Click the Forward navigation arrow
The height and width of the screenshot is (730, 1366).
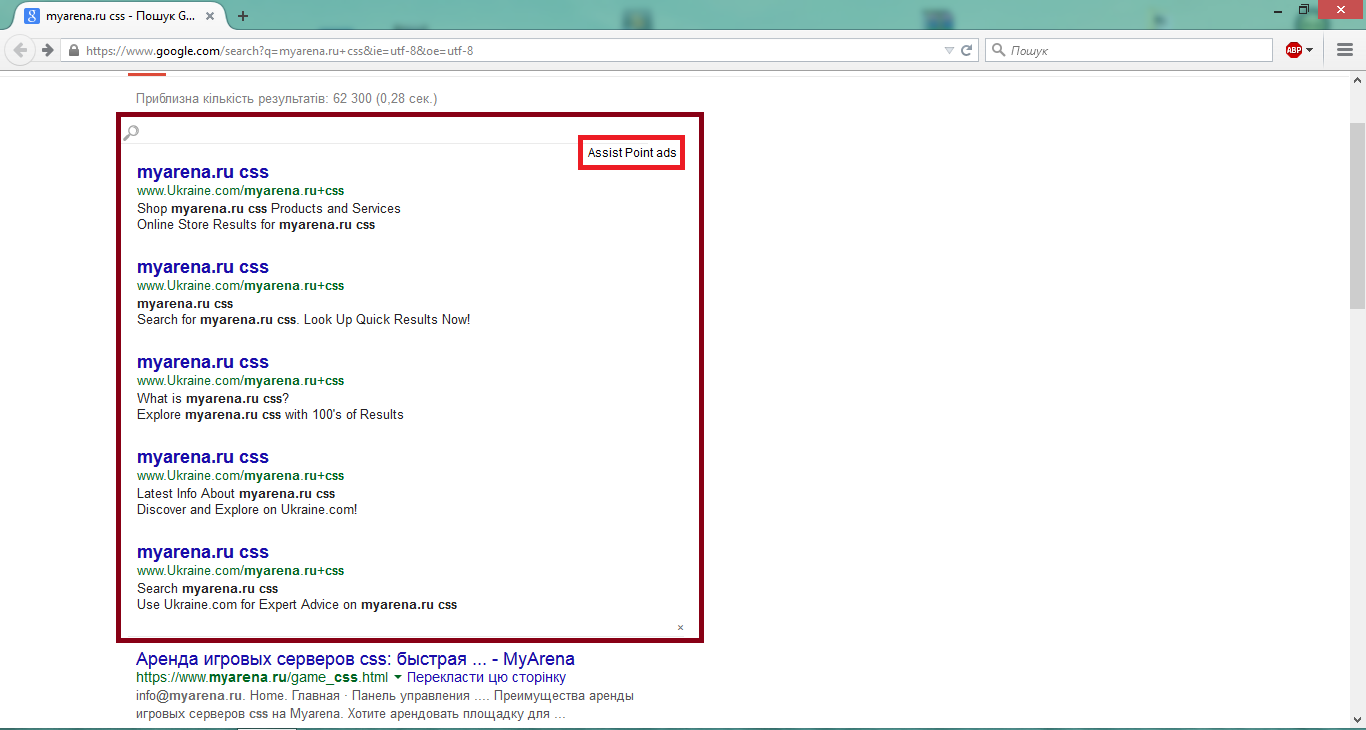47,50
